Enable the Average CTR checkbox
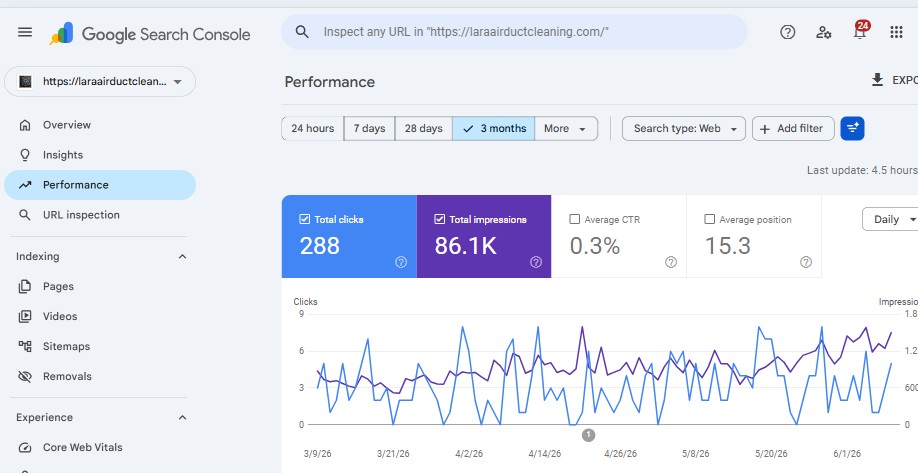918x473 pixels. point(574,219)
